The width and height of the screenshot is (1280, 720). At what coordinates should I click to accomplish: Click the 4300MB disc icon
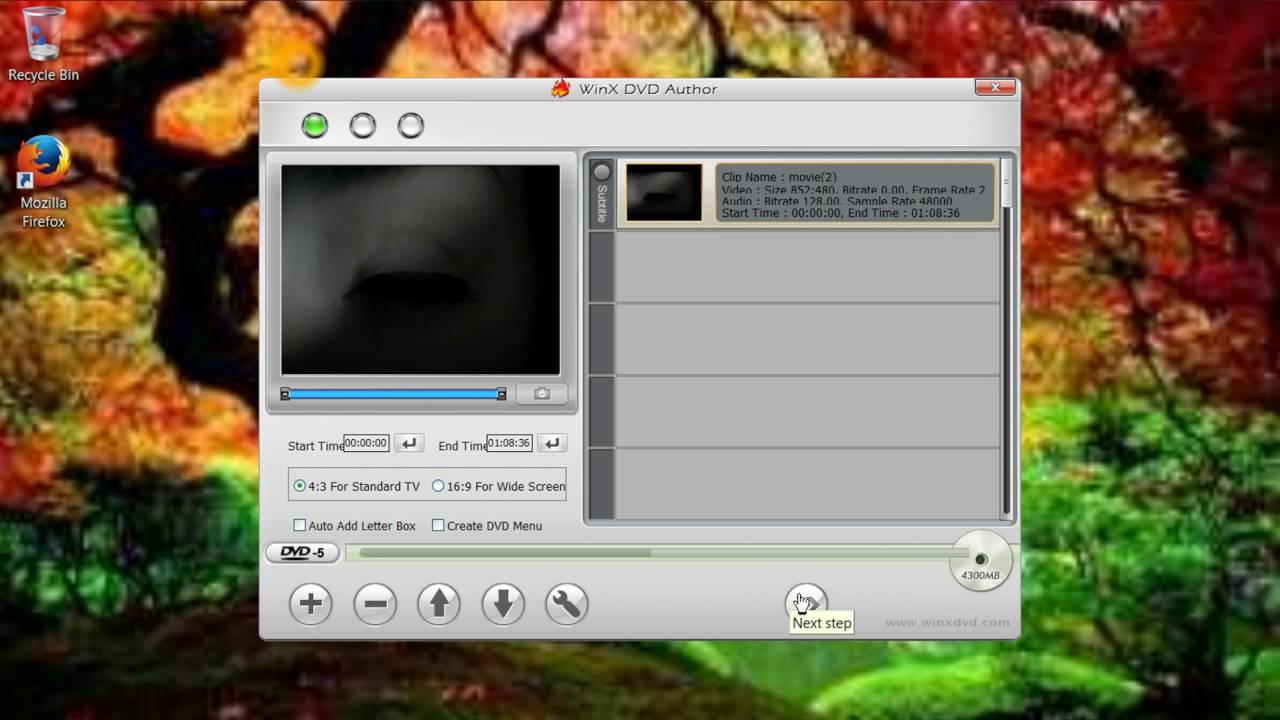(x=980, y=561)
